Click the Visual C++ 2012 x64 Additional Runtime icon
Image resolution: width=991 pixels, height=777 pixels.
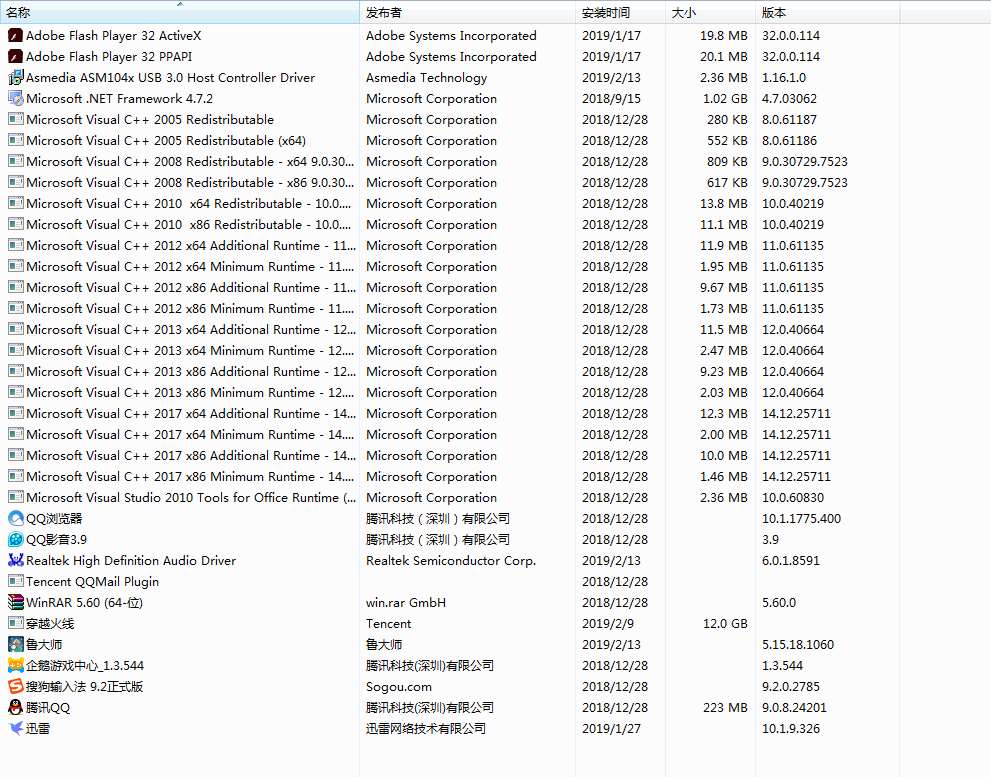click(x=15, y=245)
